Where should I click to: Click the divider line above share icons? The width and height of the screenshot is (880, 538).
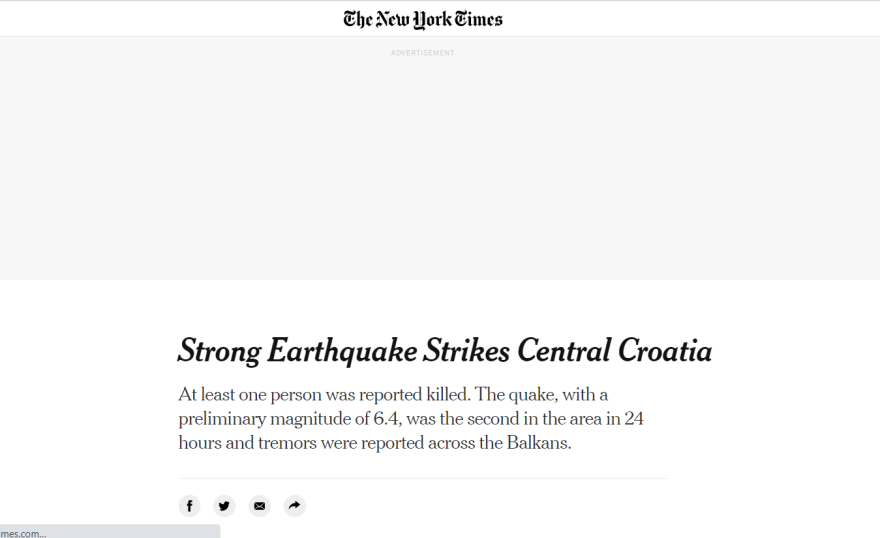point(423,478)
